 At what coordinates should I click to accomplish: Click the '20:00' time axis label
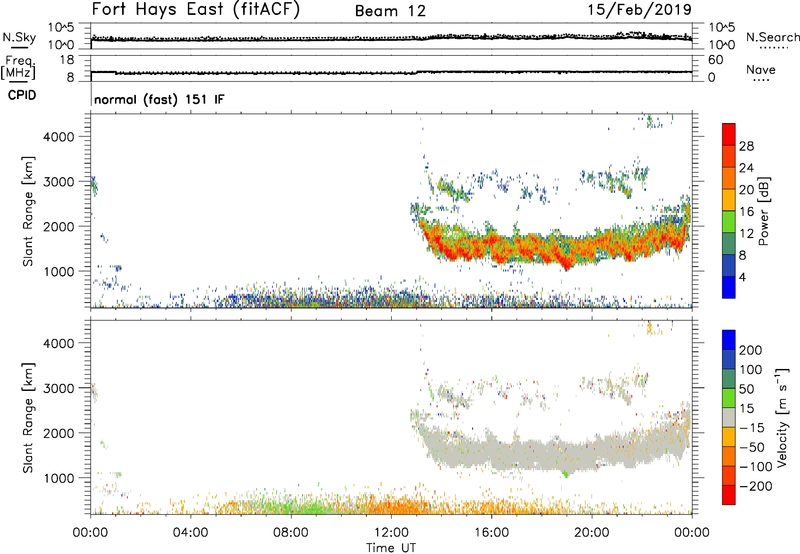(x=591, y=533)
